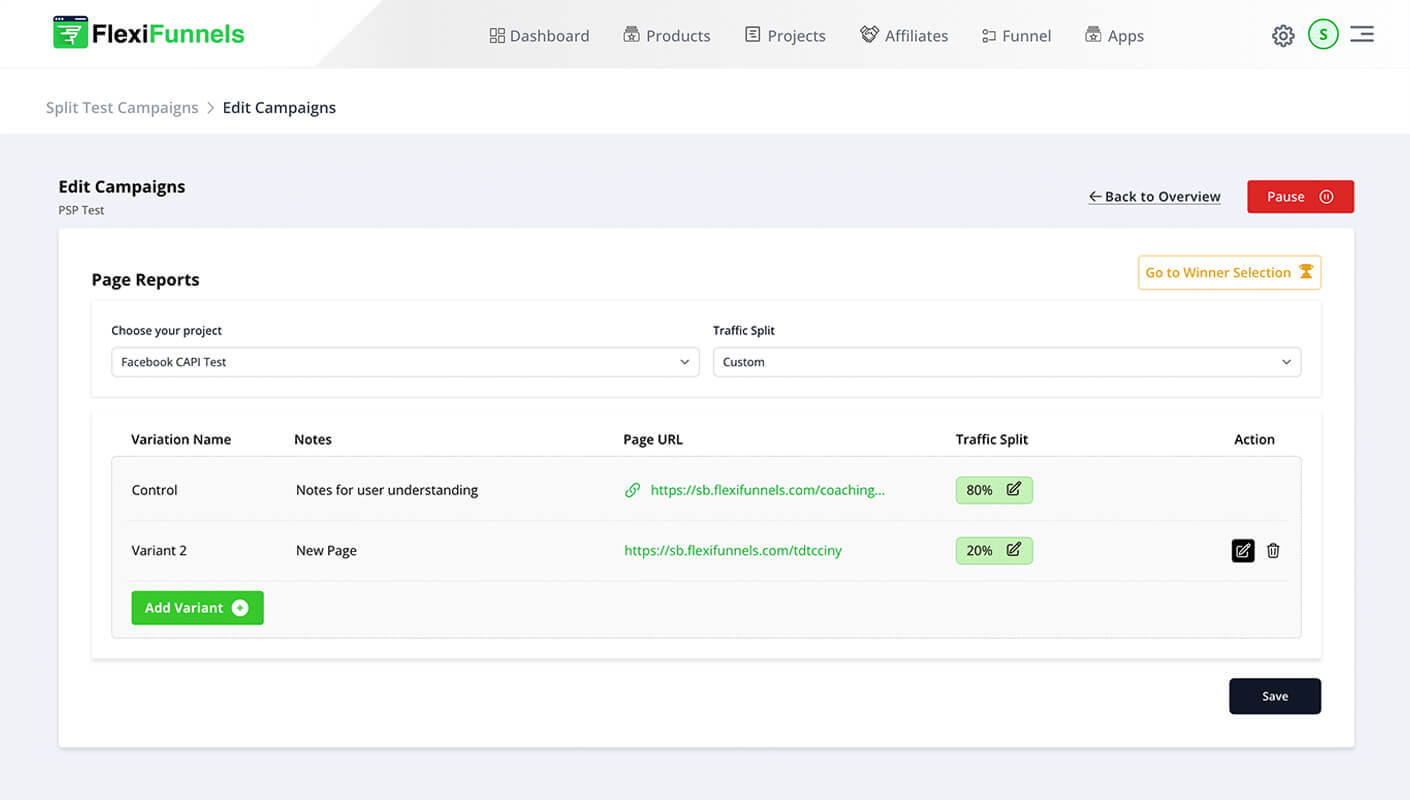Save the campaign changes
This screenshot has height=800, width=1410.
point(1274,695)
